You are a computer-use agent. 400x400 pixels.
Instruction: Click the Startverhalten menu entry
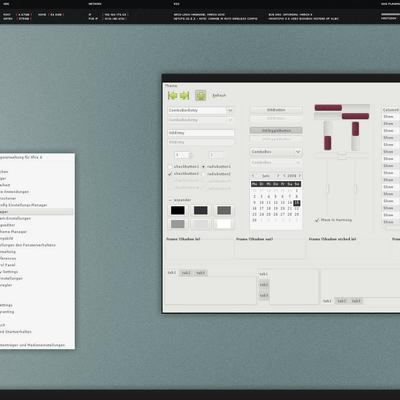(37, 332)
